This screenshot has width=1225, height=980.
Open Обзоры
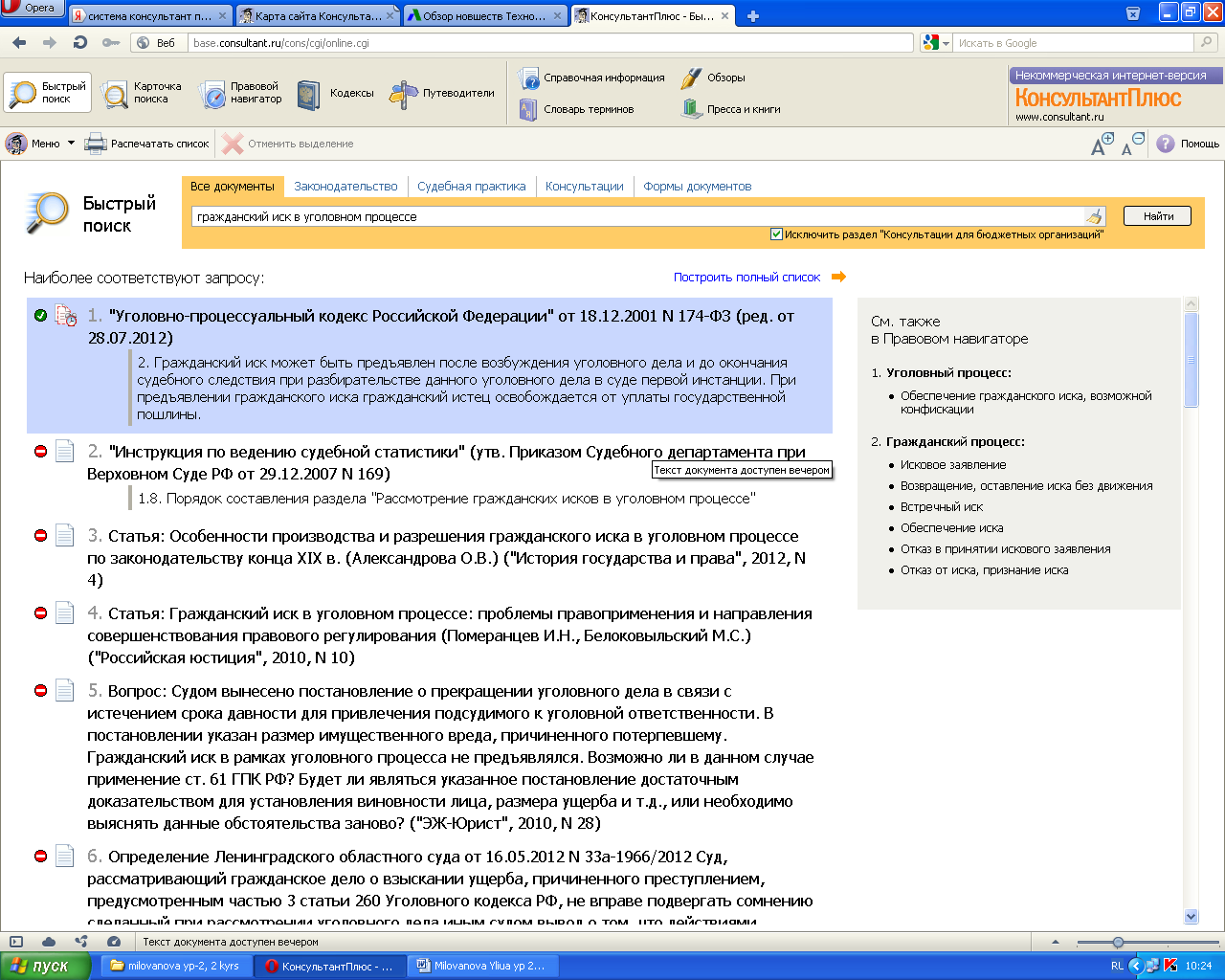[713, 78]
